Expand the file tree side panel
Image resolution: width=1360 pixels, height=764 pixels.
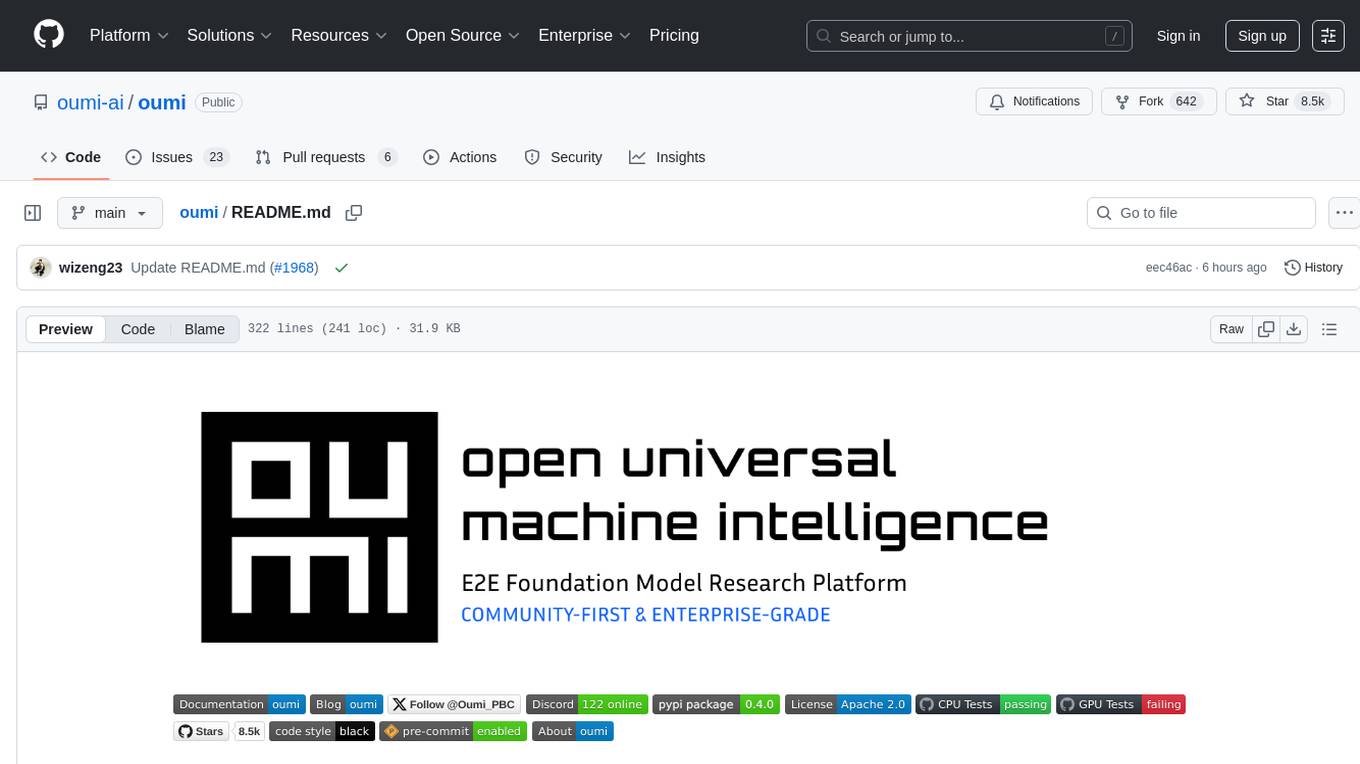point(32,213)
